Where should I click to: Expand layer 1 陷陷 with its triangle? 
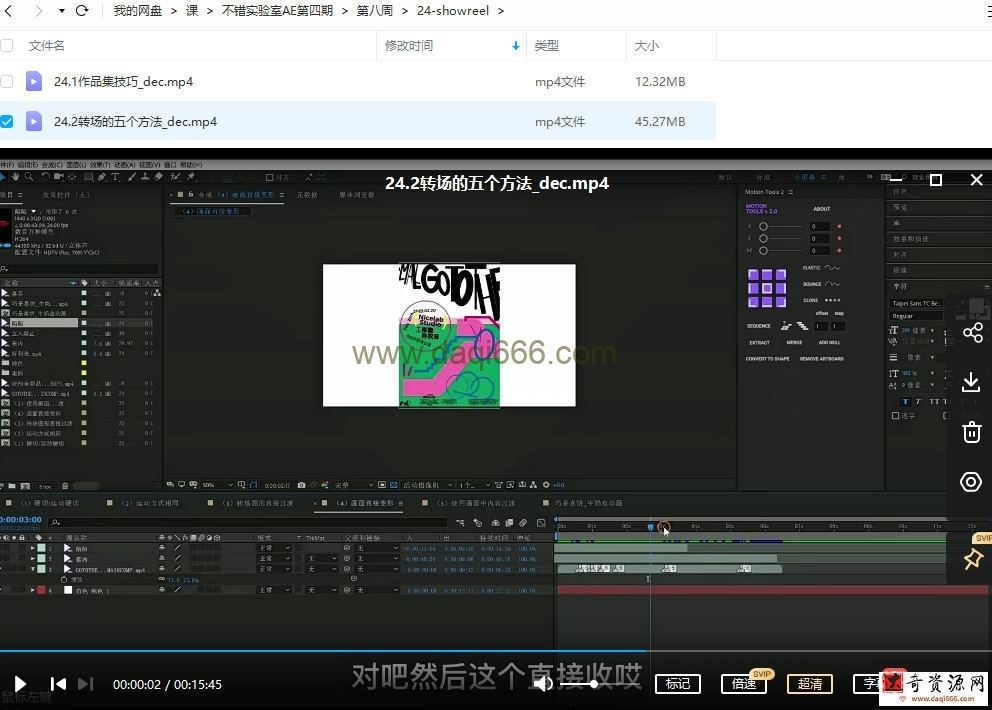point(33,549)
